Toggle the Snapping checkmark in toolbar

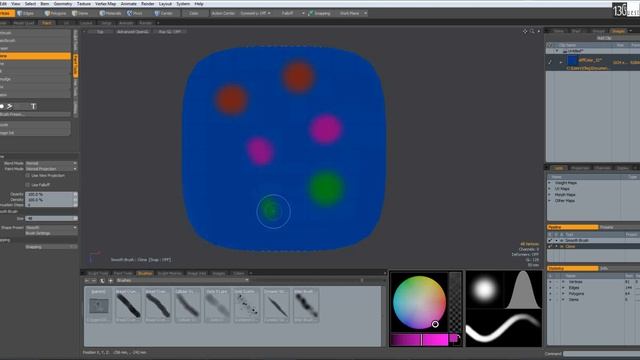[x=311, y=13]
